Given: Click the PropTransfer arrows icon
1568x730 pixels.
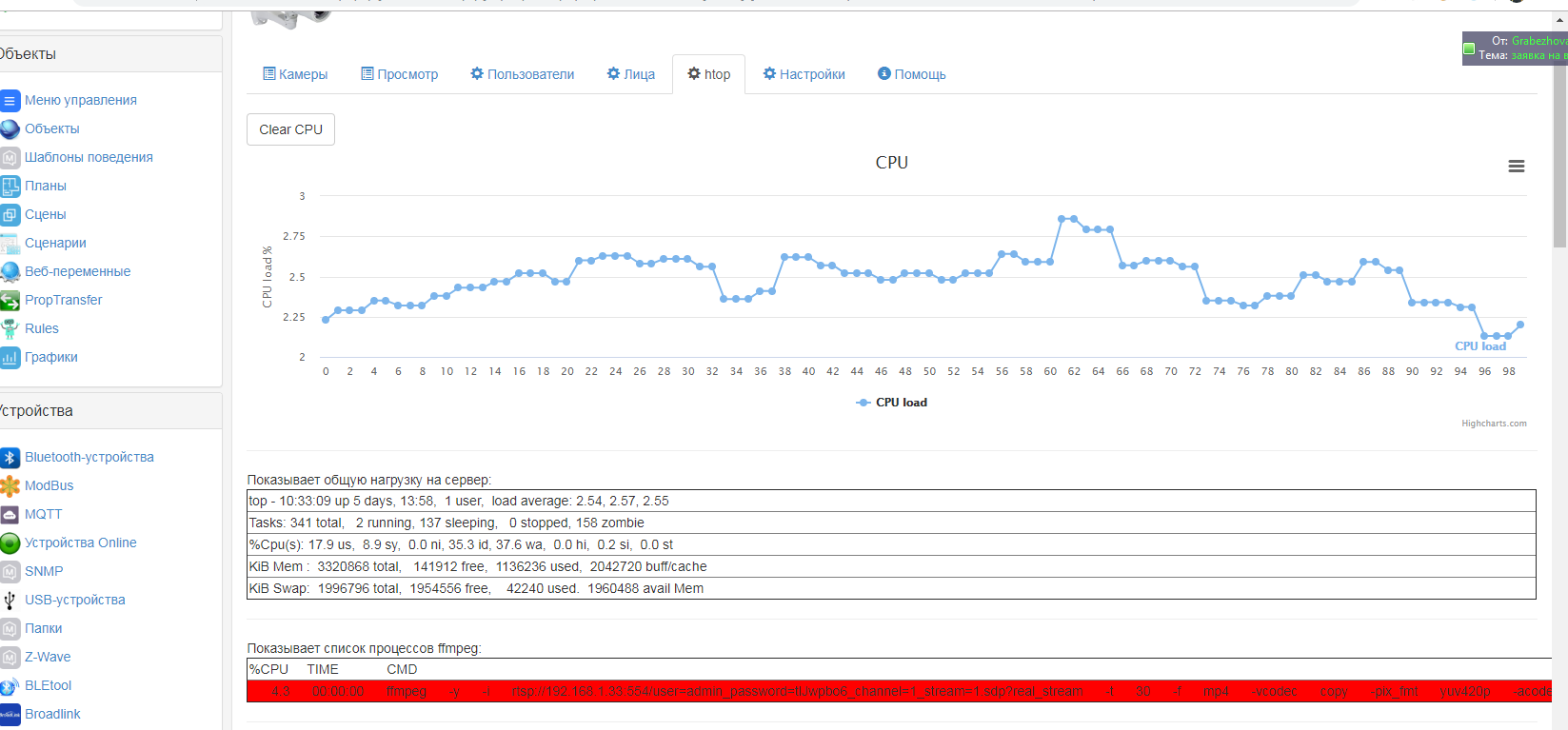Looking at the screenshot, I should click(10, 300).
